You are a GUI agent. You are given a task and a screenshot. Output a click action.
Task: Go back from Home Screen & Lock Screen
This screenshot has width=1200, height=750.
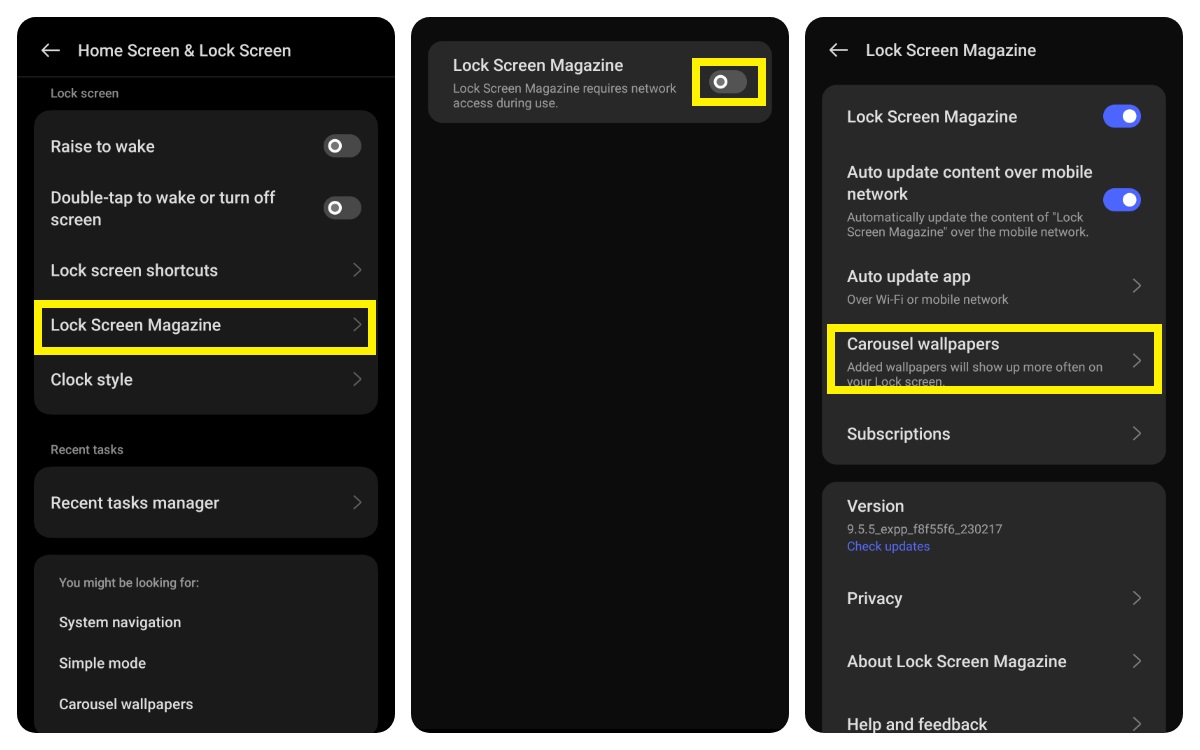click(x=50, y=51)
